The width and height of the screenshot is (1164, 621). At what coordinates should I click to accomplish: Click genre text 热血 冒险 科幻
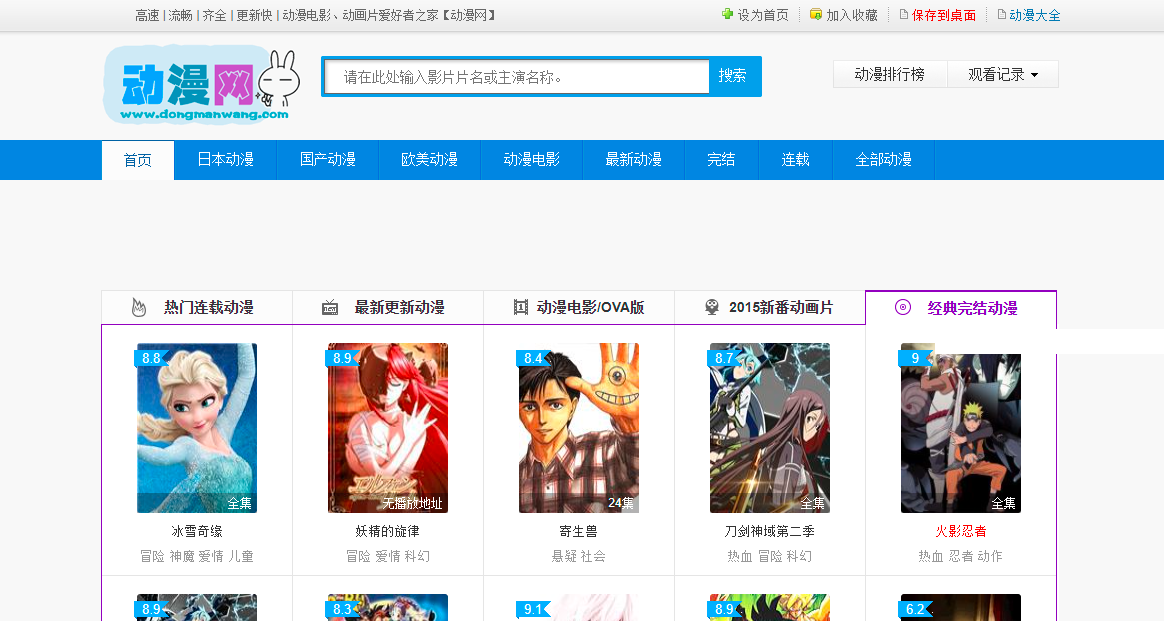(770, 556)
